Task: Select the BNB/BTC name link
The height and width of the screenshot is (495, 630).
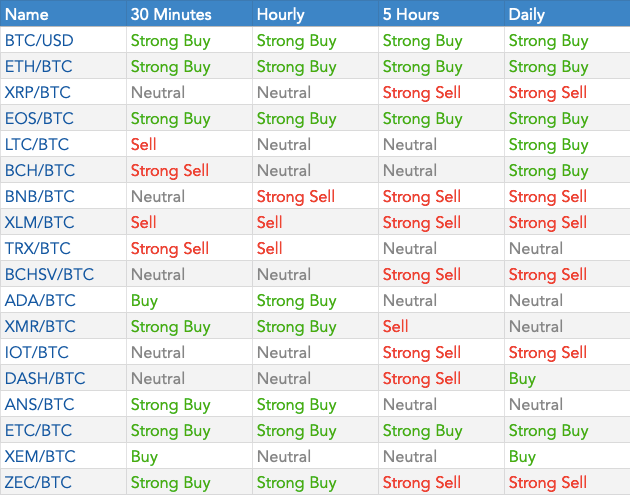Action: click(39, 196)
